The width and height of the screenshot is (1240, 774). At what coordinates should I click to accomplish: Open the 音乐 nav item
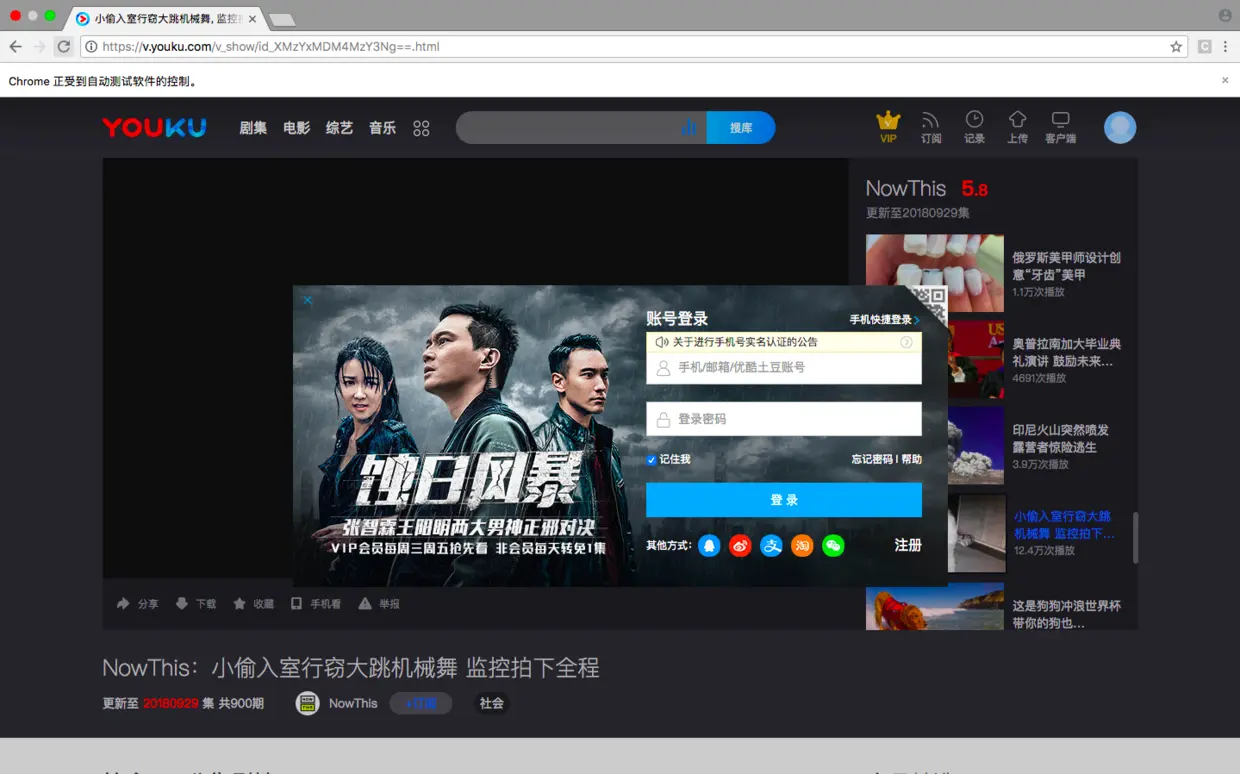[382, 128]
